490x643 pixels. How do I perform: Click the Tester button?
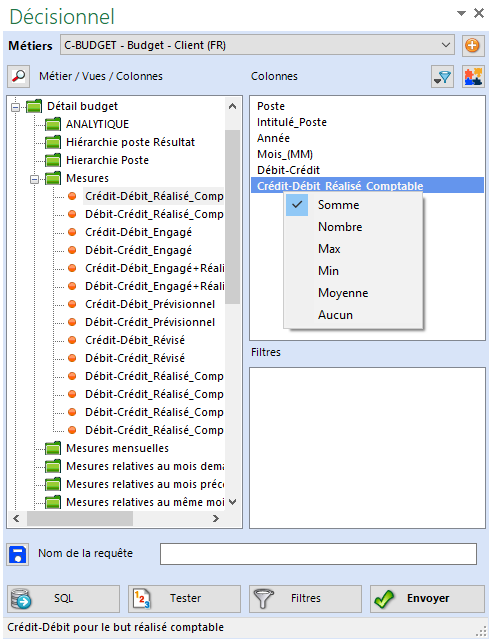coord(184,599)
